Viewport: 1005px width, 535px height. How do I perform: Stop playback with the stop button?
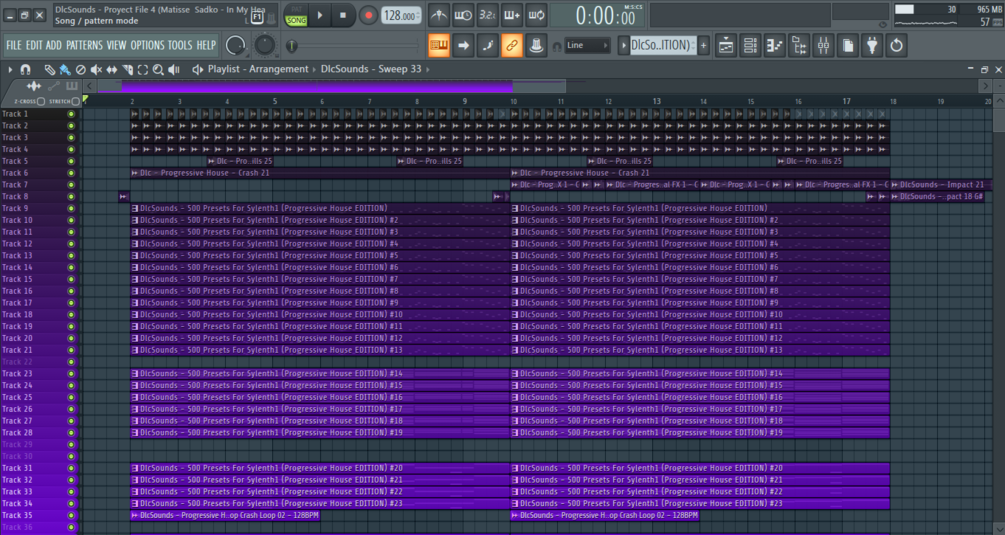point(343,15)
